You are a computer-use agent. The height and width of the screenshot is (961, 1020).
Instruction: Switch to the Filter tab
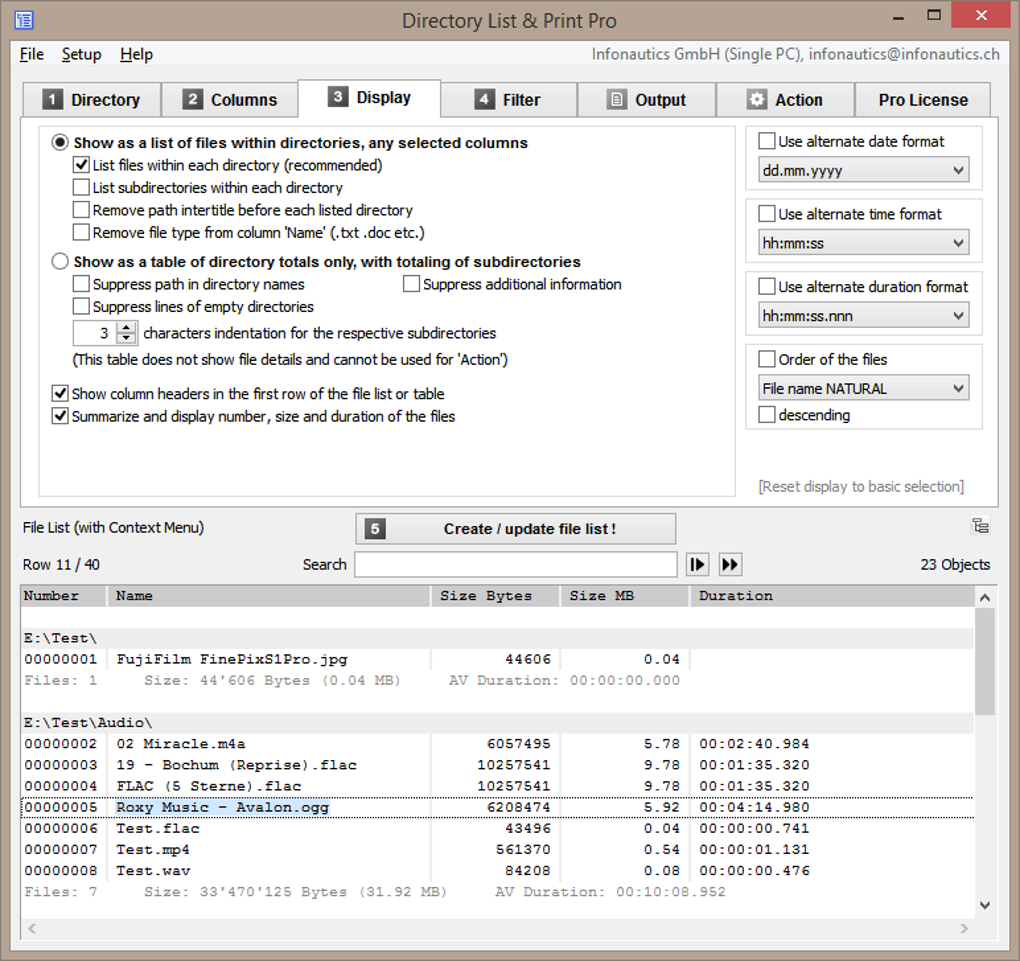[x=508, y=100]
